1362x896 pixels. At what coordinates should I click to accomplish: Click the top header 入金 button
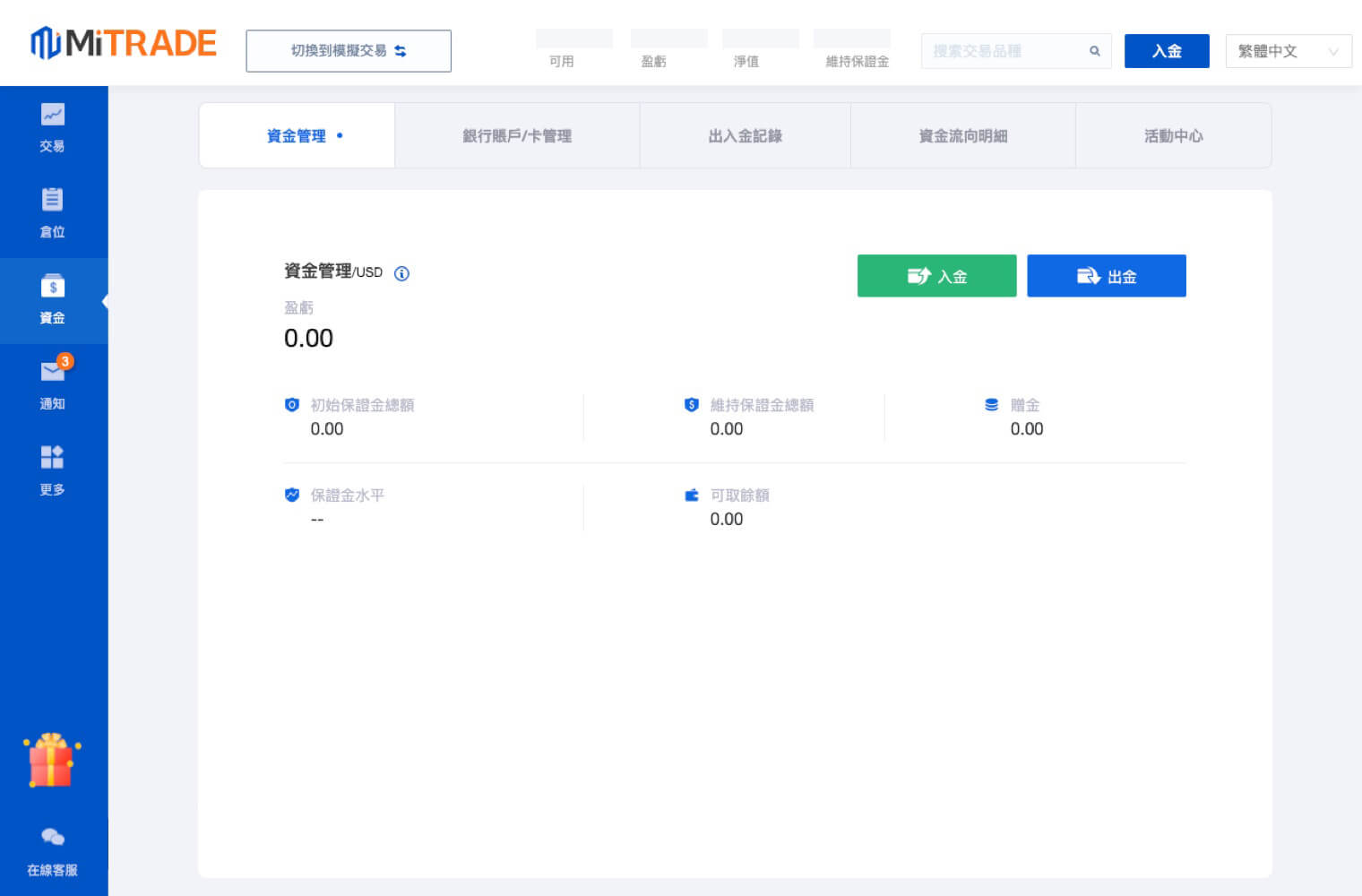point(1167,51)
